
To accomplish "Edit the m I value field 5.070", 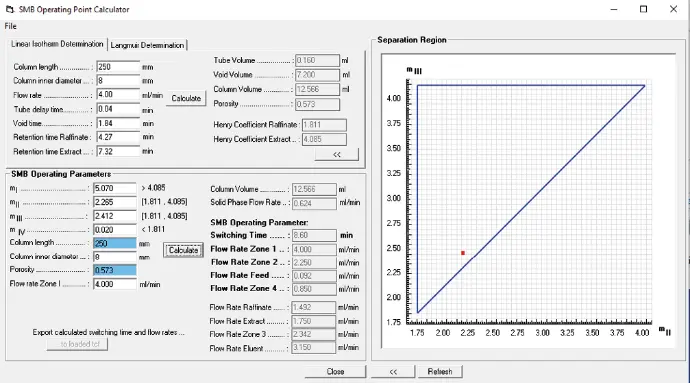I will pos(114,188).
